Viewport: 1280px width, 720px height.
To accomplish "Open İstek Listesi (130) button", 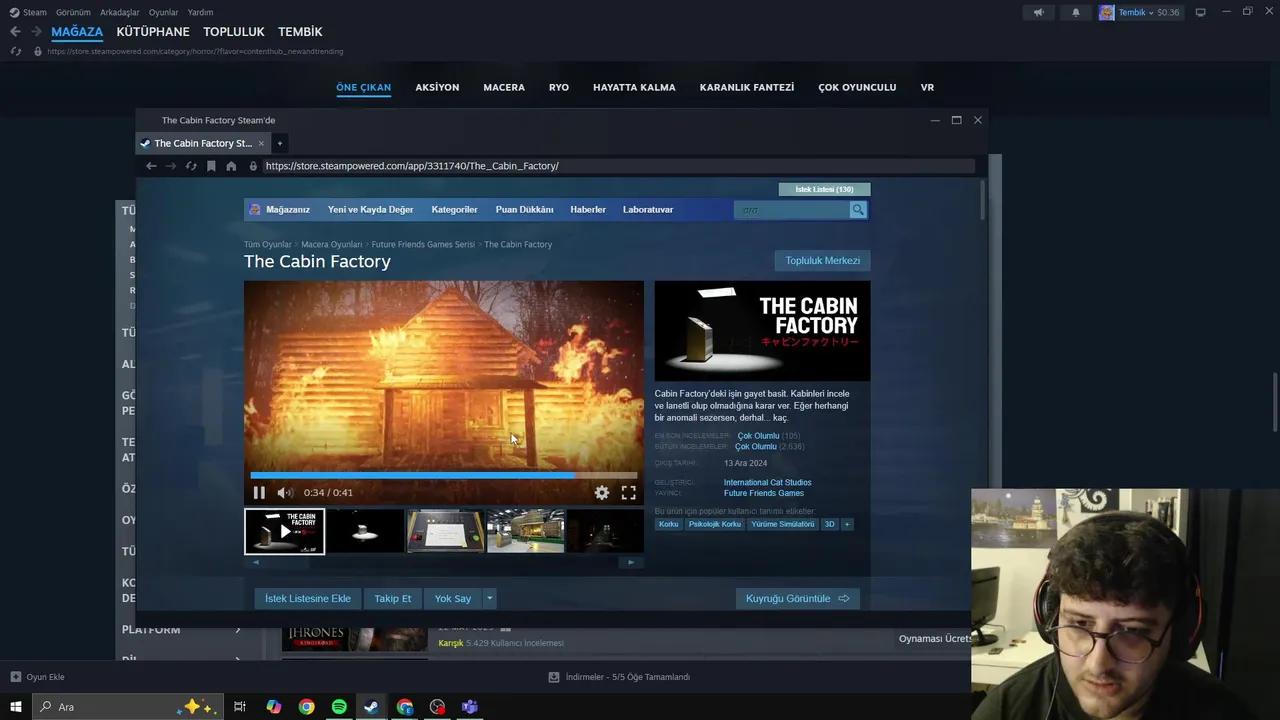I will coord(824,189).
